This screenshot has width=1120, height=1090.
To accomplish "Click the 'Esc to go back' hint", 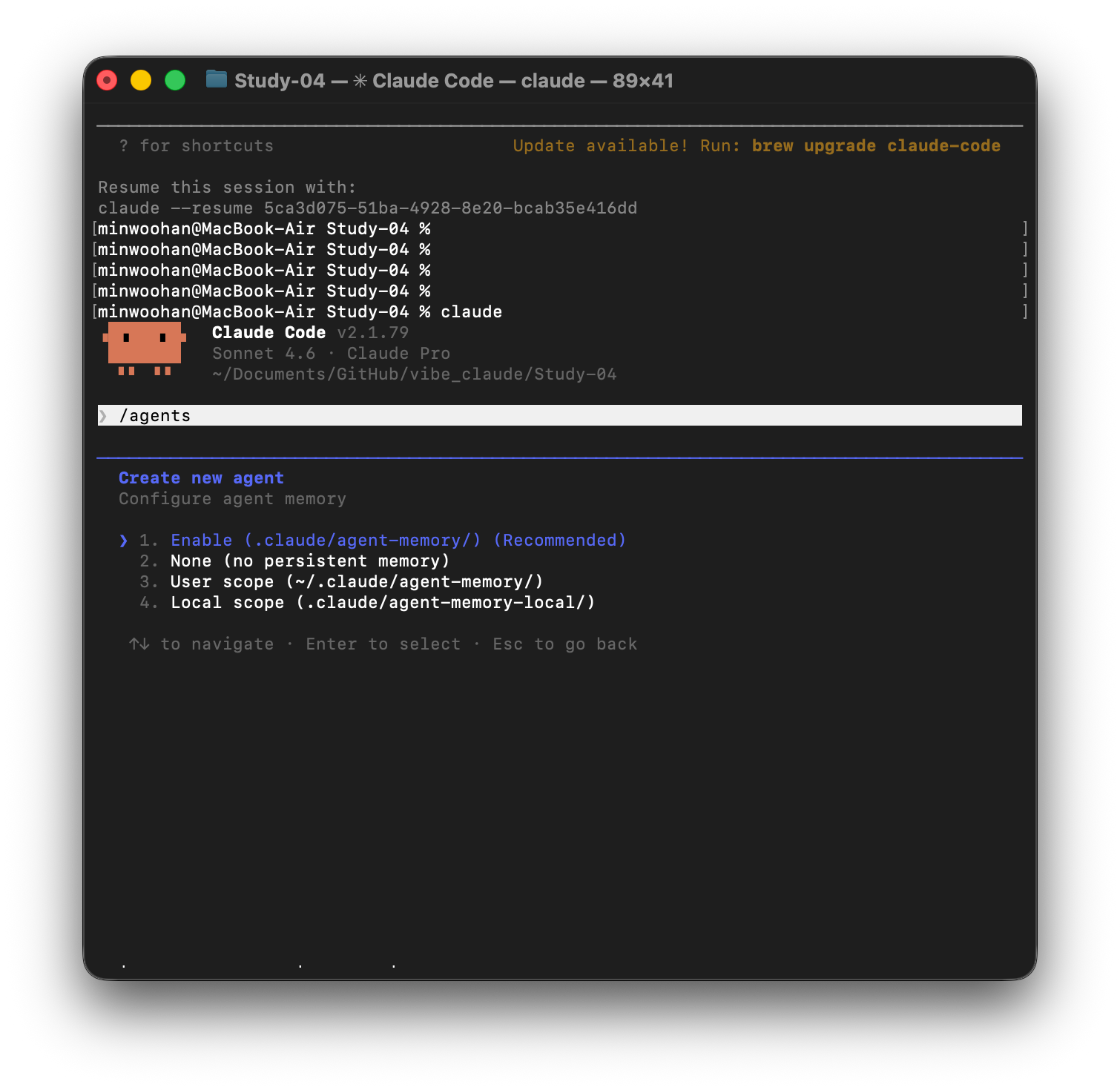I will (565, 644).
